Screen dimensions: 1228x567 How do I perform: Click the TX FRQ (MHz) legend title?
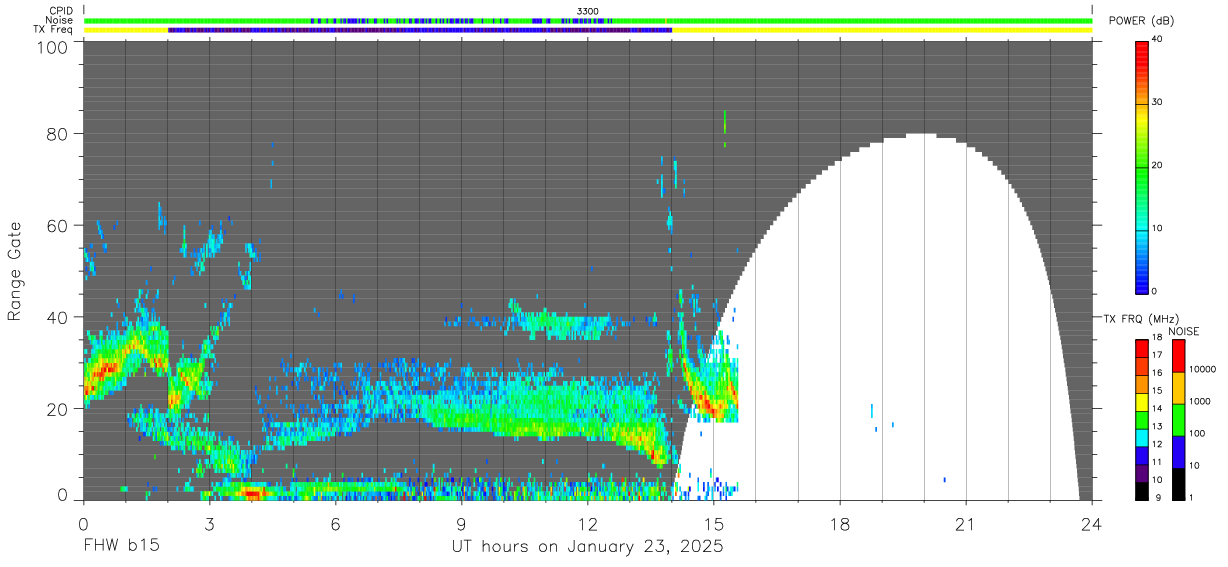[1139, 319]
